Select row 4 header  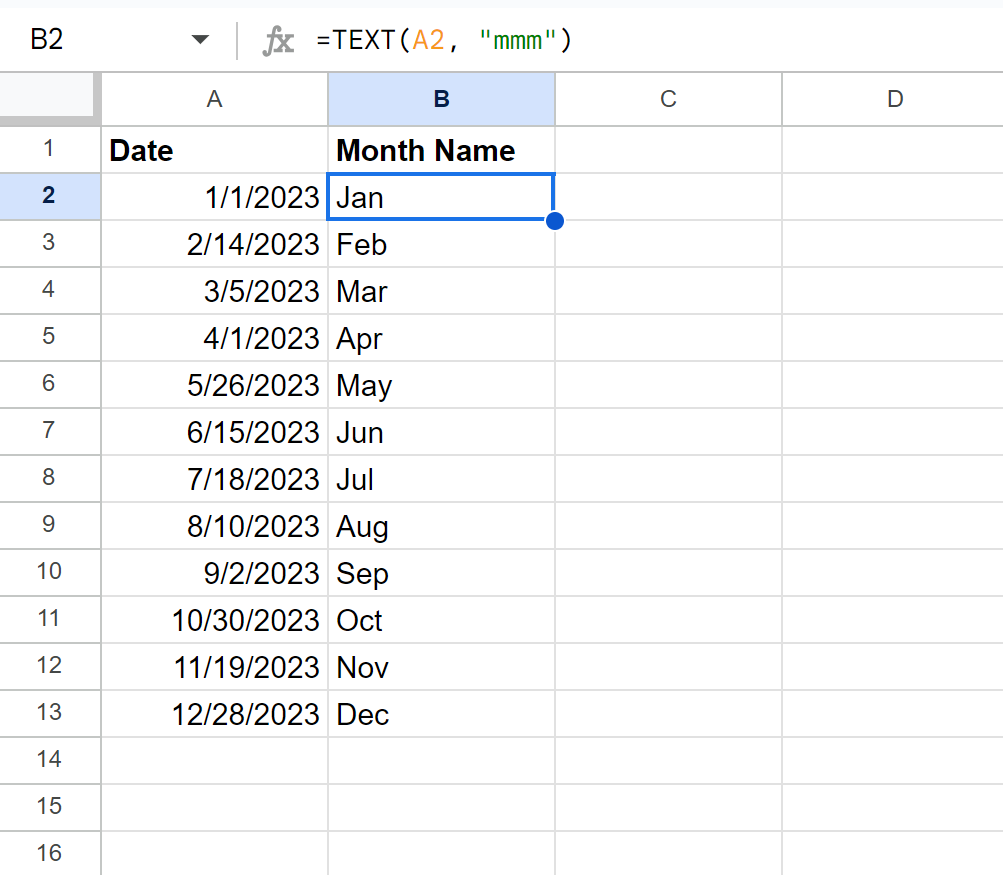50,290
